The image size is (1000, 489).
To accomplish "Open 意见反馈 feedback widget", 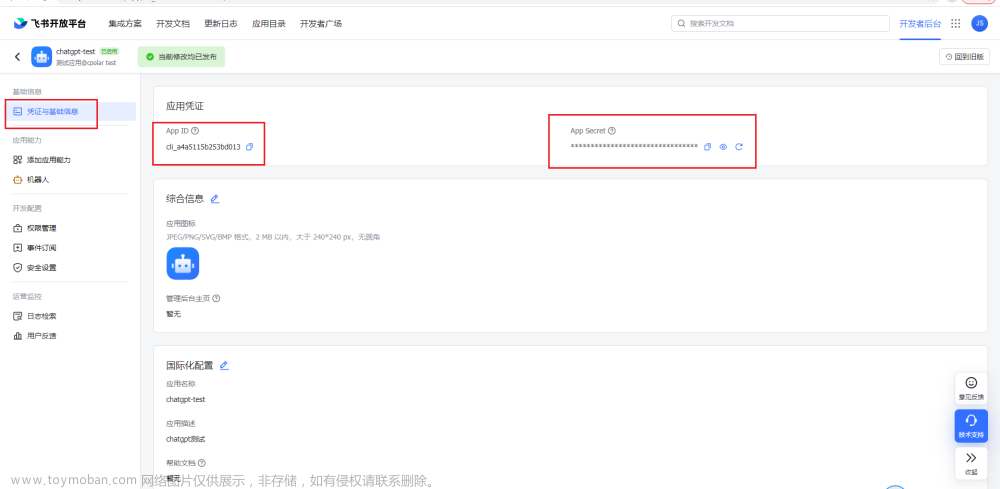I will [971, 388].
